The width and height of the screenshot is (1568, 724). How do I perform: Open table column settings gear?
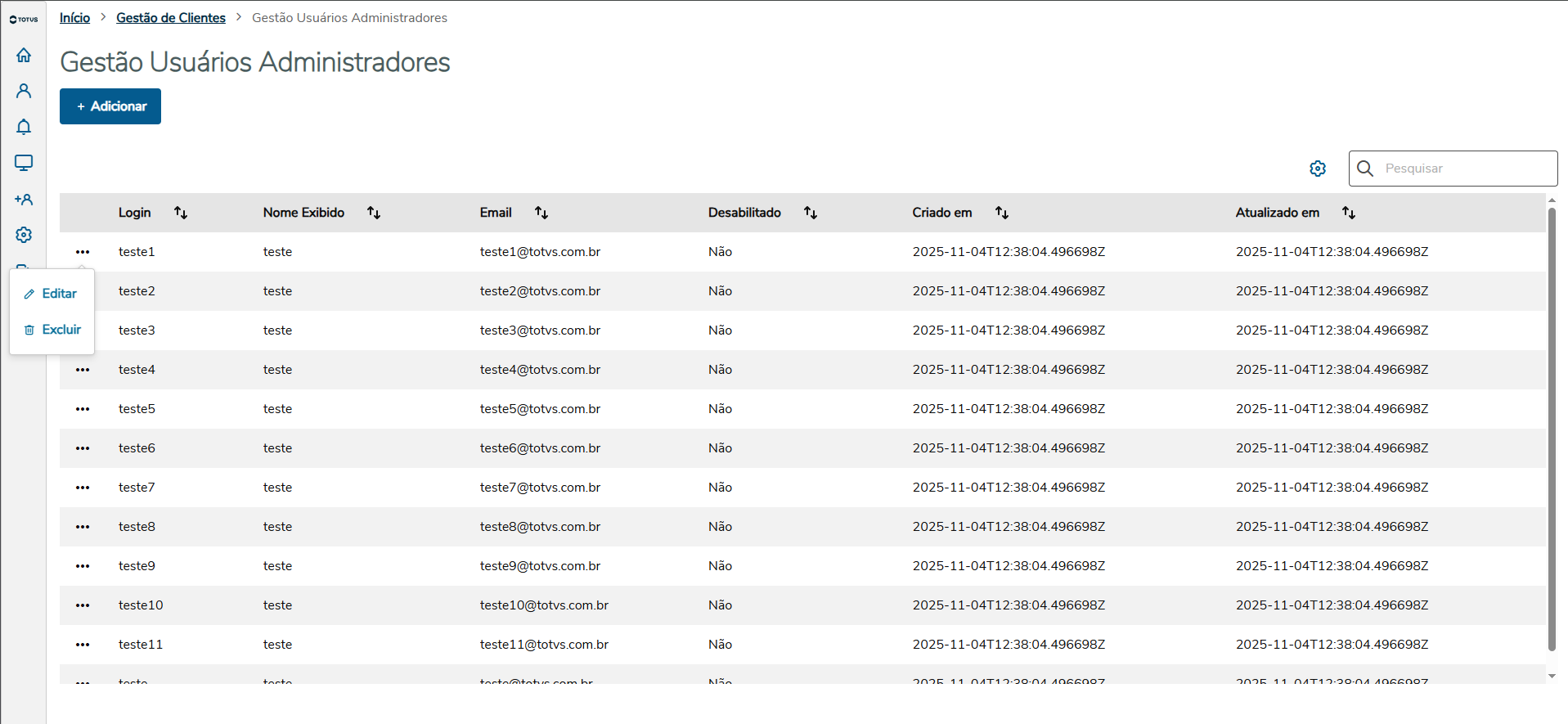coord(1318,169)
